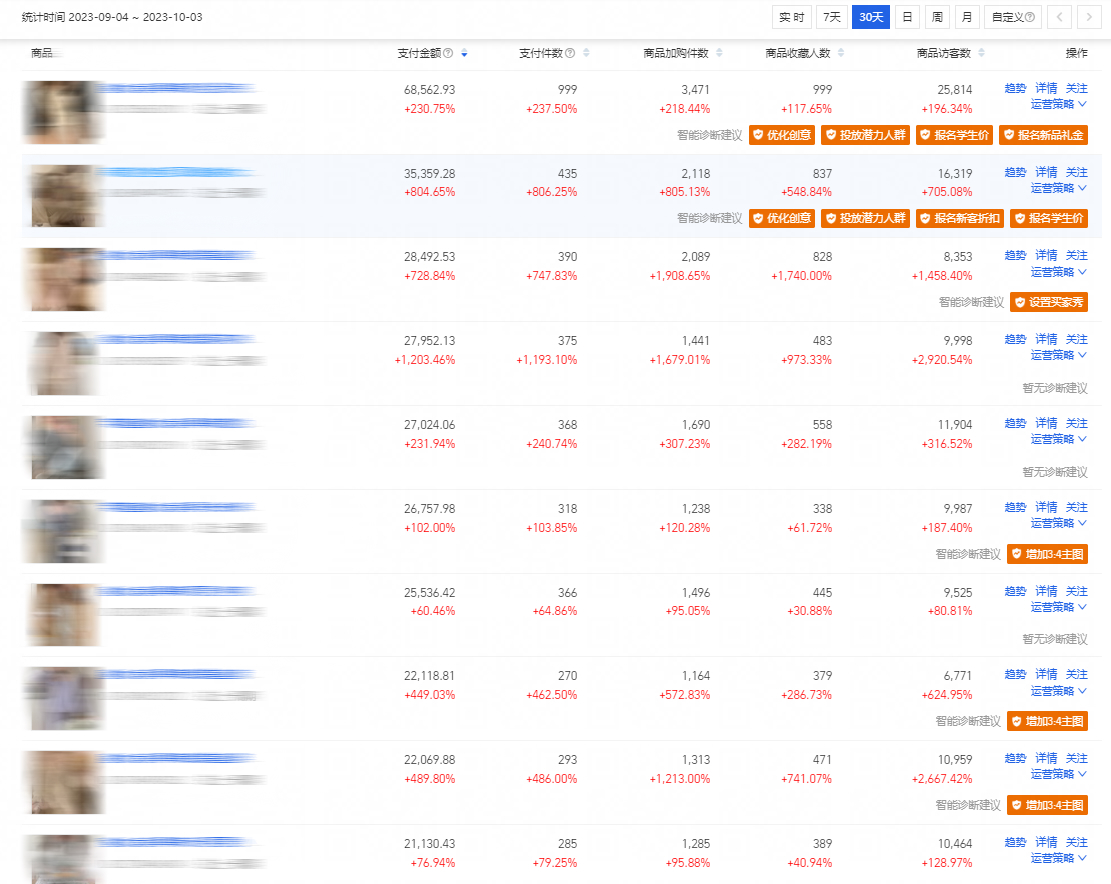The height and width of the screenshot is (884, 1111).
Task: Click help icon next to 支付金额 header
Action: pos(448,53)
